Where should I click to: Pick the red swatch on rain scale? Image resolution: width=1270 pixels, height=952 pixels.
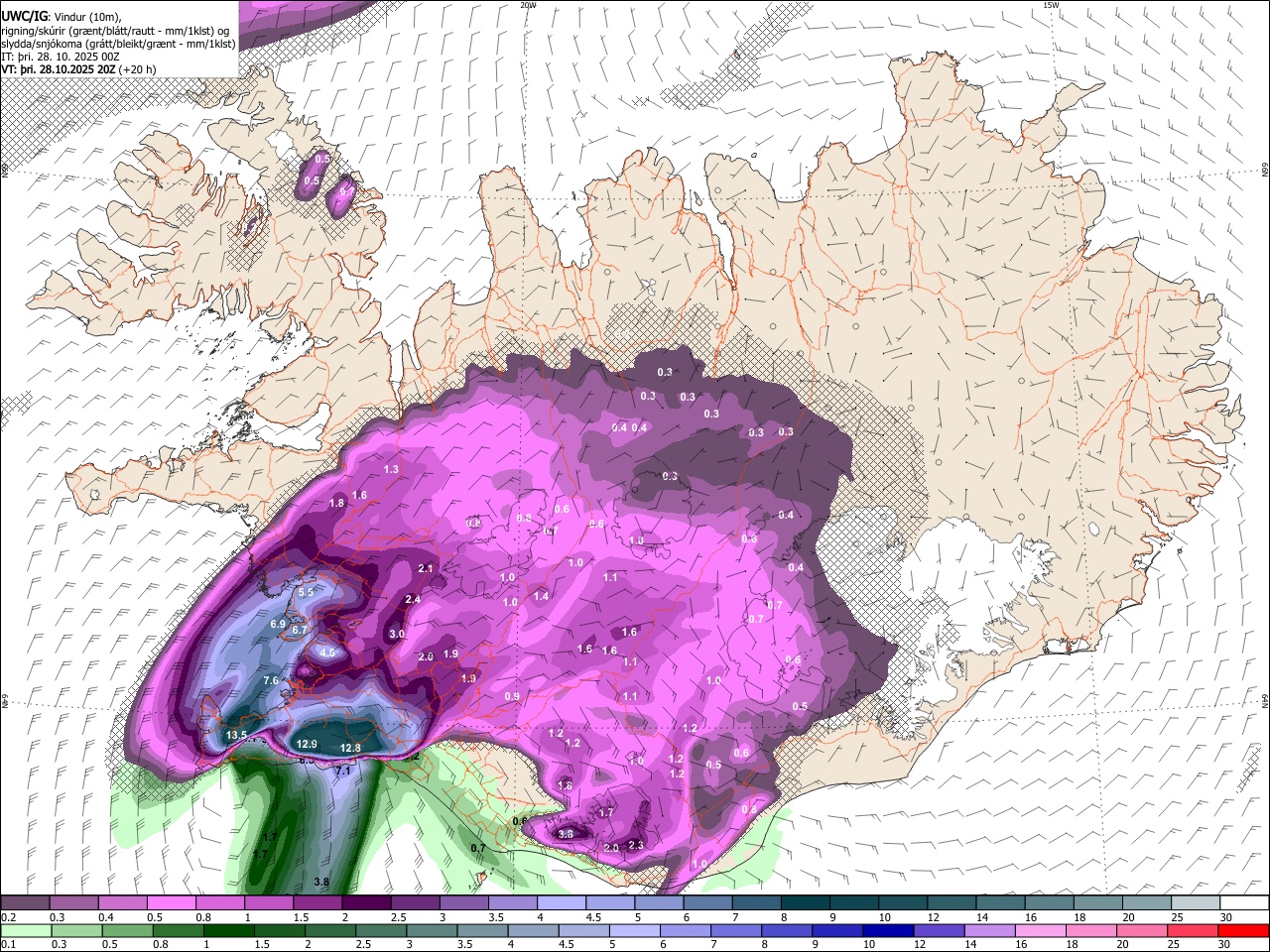tap(1241, 930)
